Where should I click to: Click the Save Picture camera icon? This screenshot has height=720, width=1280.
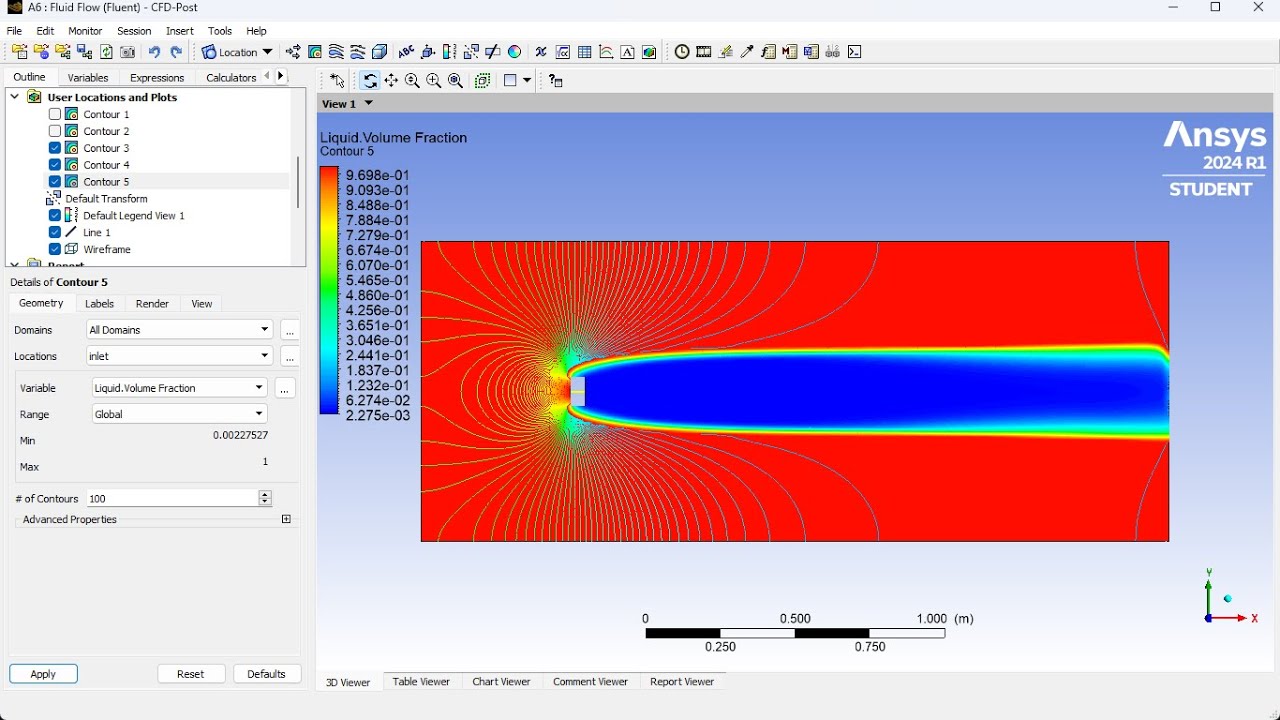point(127,52)
